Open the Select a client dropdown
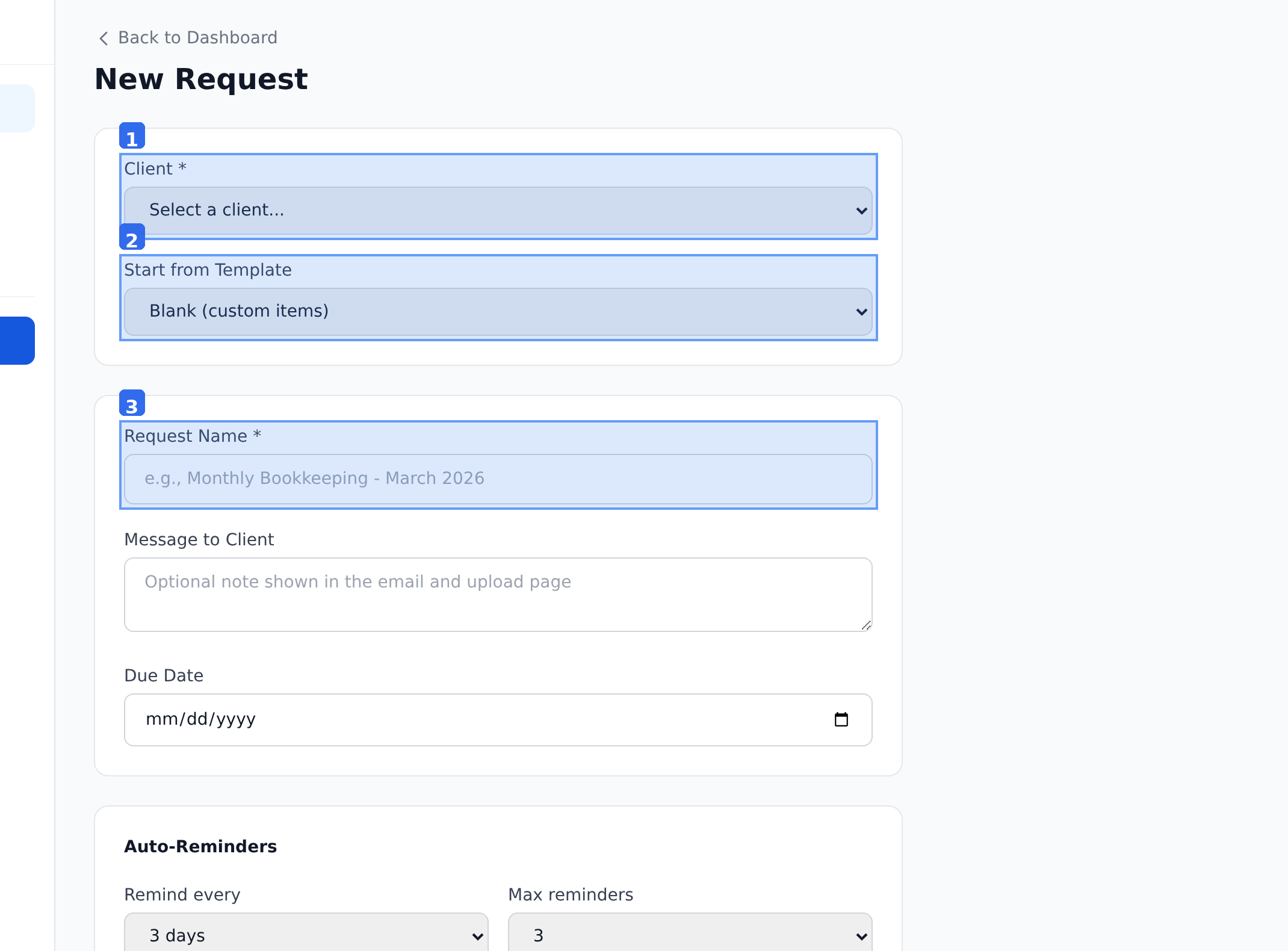This screenshot has height=951, width=1288. point(498,210)
